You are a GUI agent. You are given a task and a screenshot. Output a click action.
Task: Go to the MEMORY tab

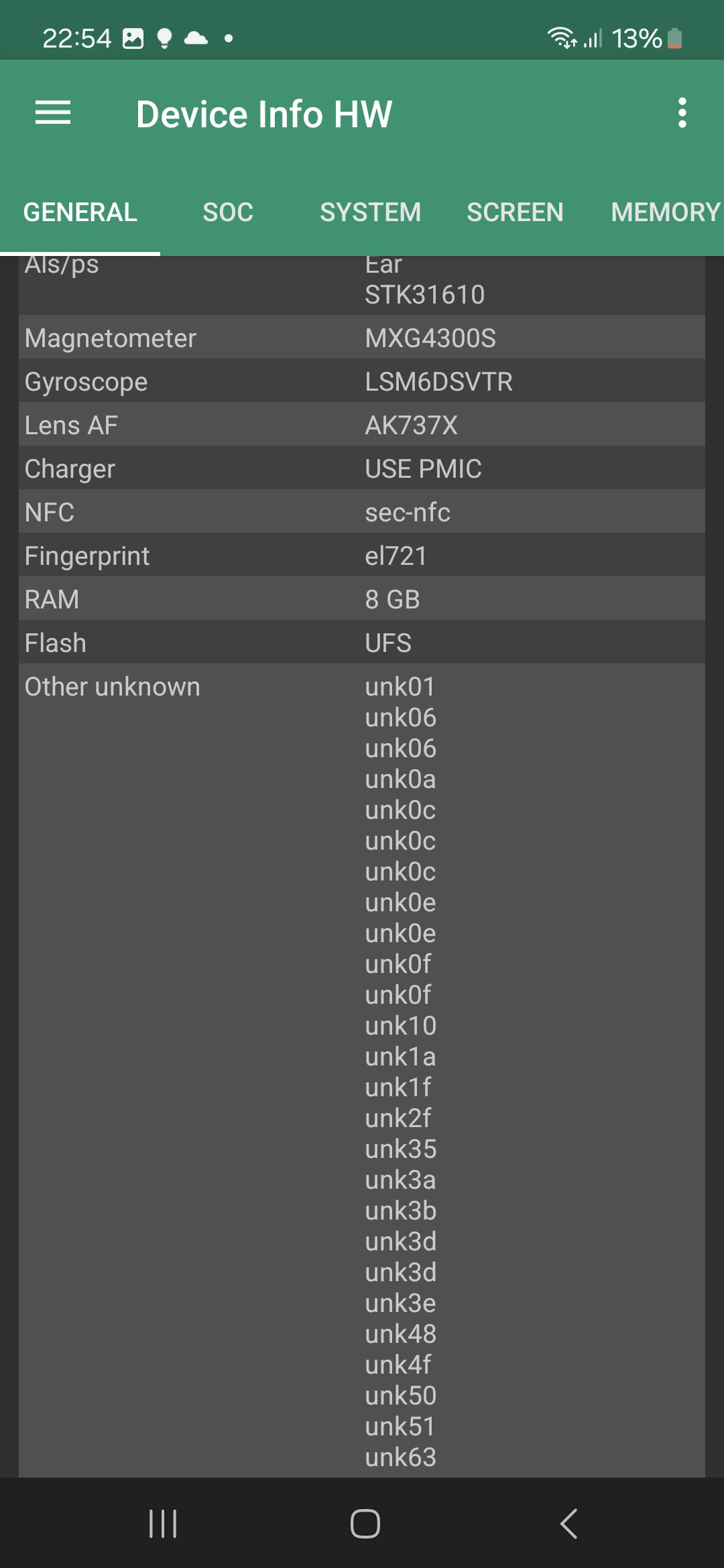pyautogui.click(x=665, y=212)
